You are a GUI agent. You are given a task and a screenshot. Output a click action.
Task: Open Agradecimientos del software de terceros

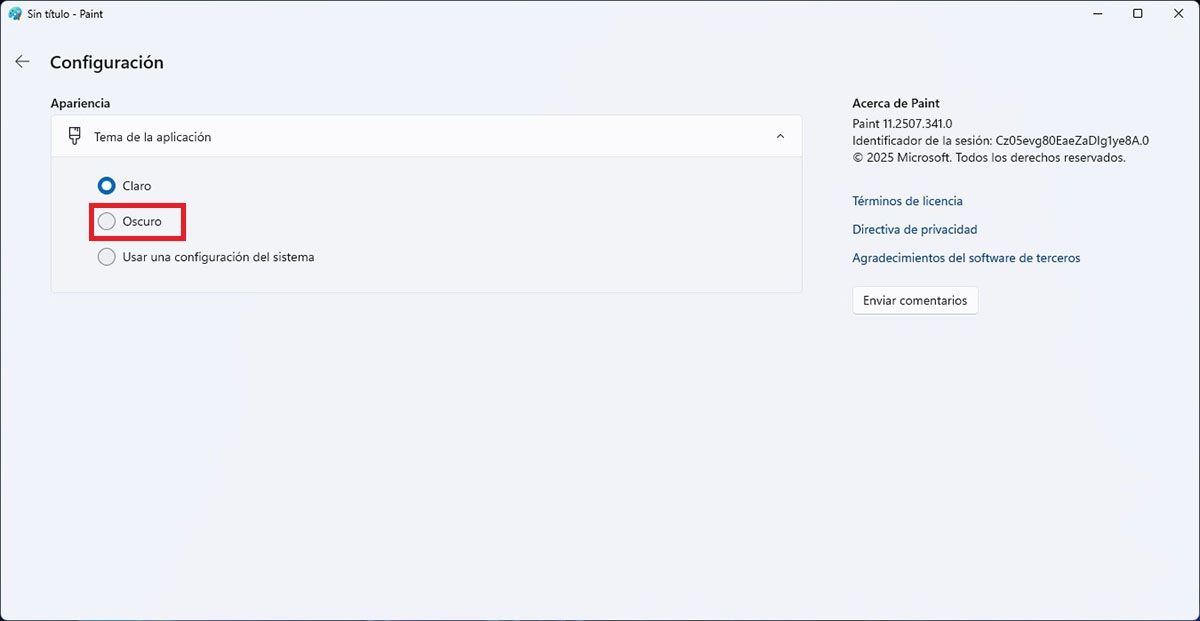[966, 258]
